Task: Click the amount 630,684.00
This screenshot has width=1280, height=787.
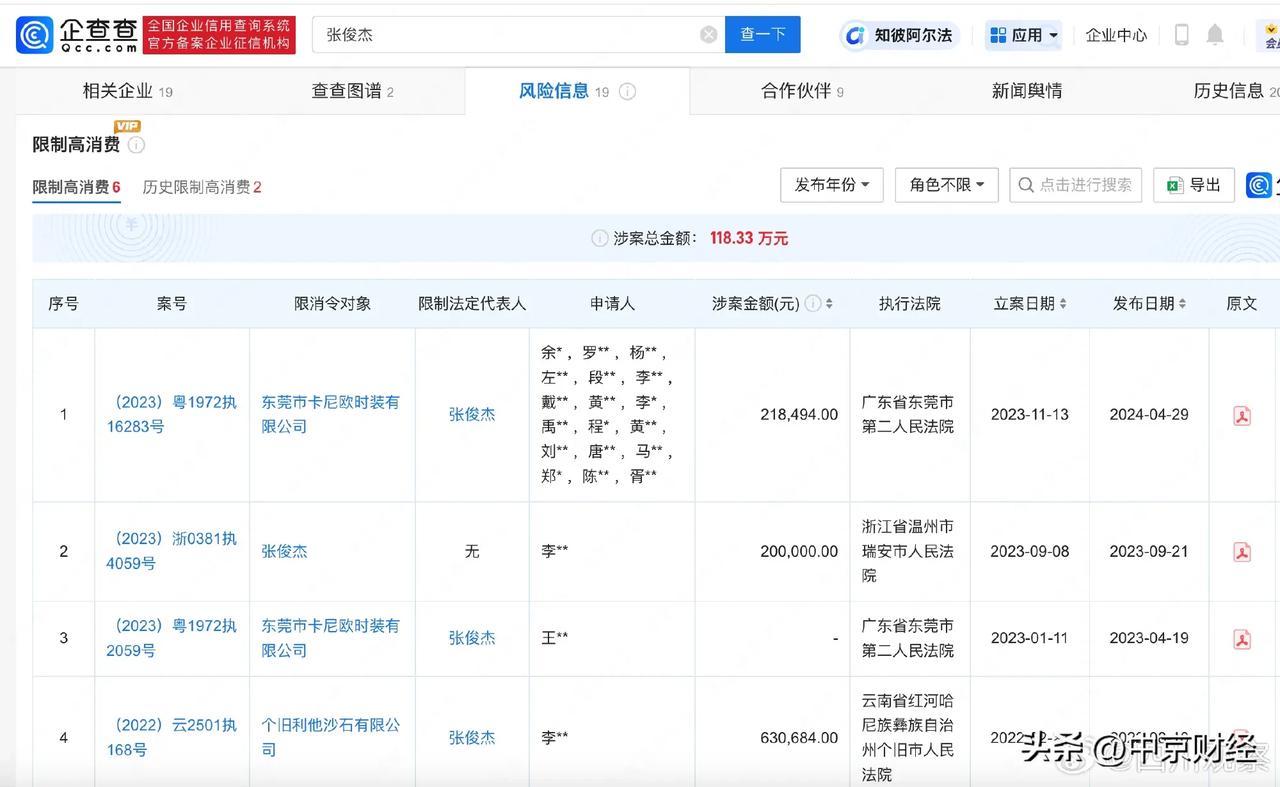Action: tap(799, 737)
